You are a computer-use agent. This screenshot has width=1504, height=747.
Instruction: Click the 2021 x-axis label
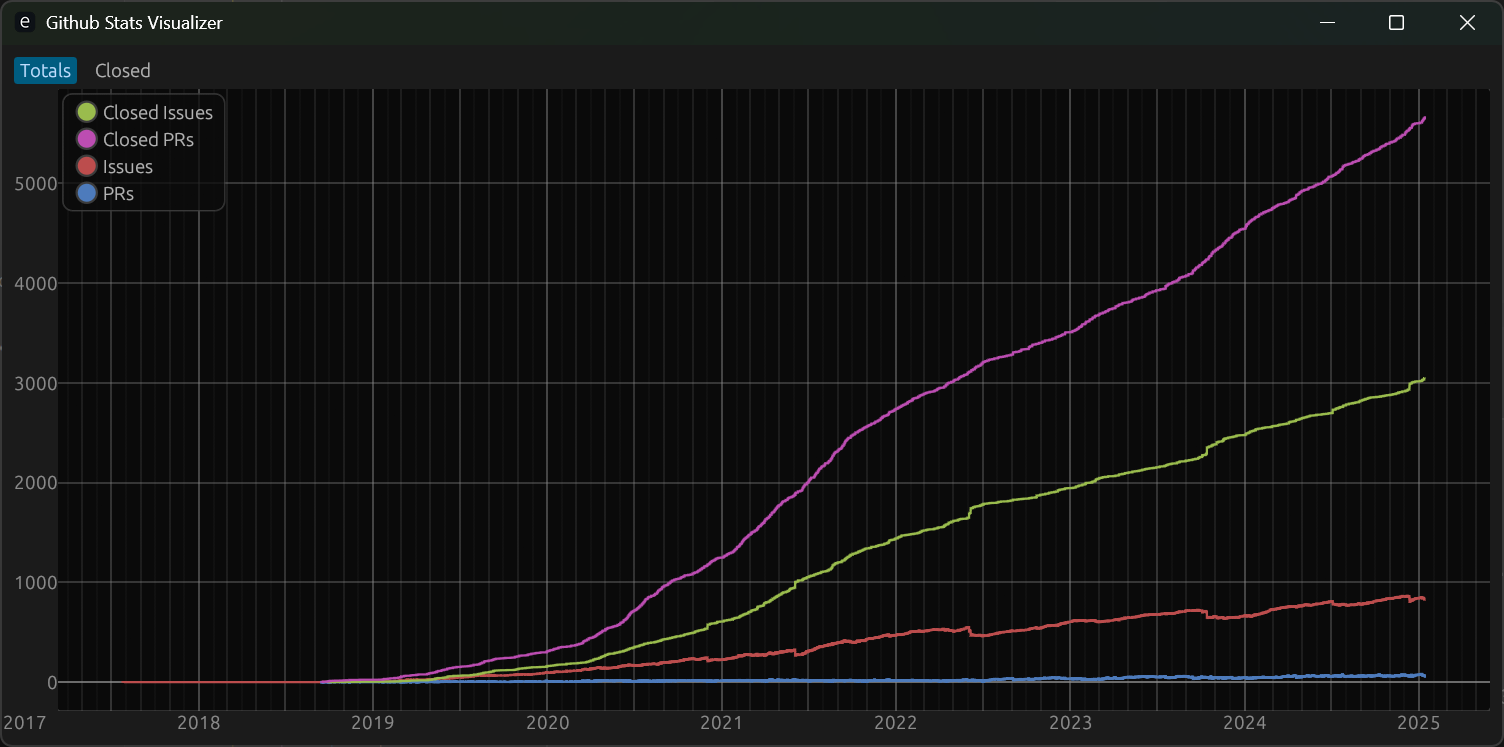tap(722, 722)
